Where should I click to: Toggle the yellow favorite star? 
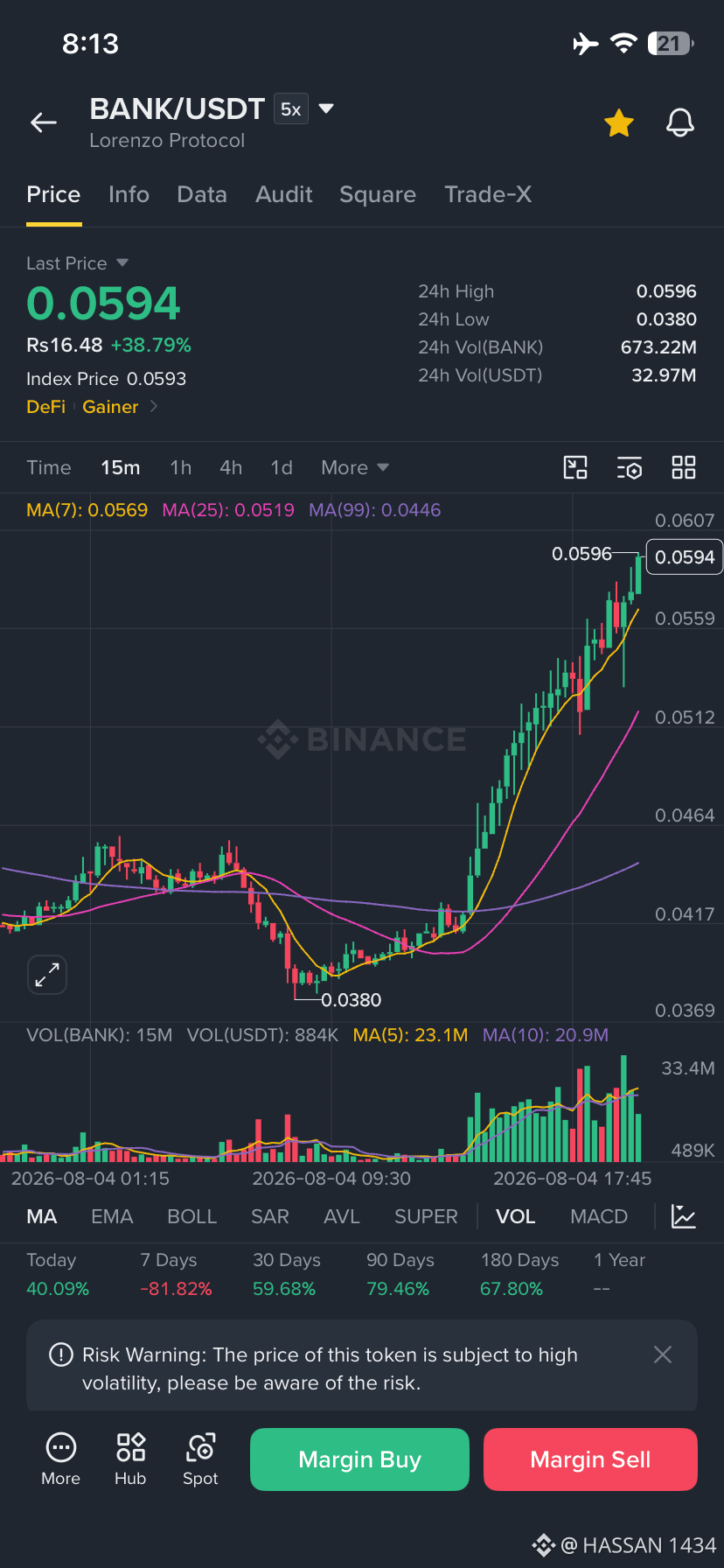(x=619, y=123)
